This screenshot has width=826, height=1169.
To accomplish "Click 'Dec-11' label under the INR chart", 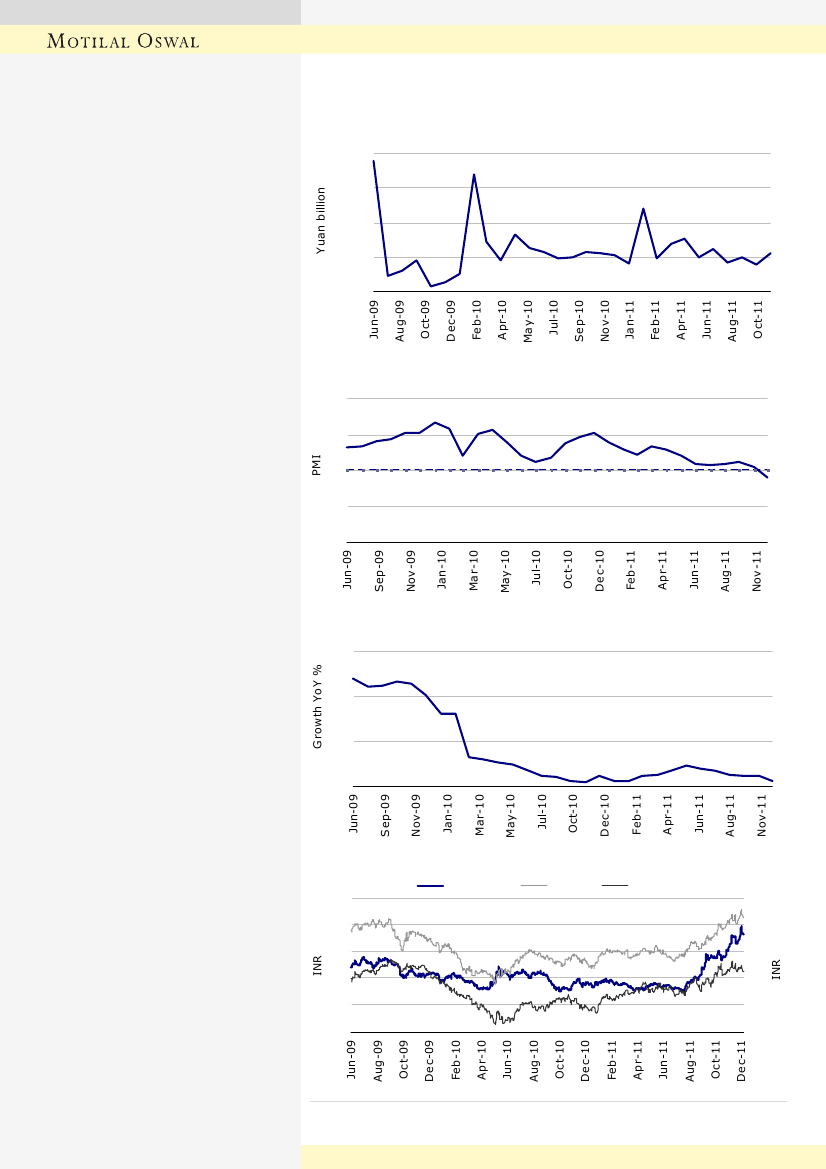I will coord(742,1060).
